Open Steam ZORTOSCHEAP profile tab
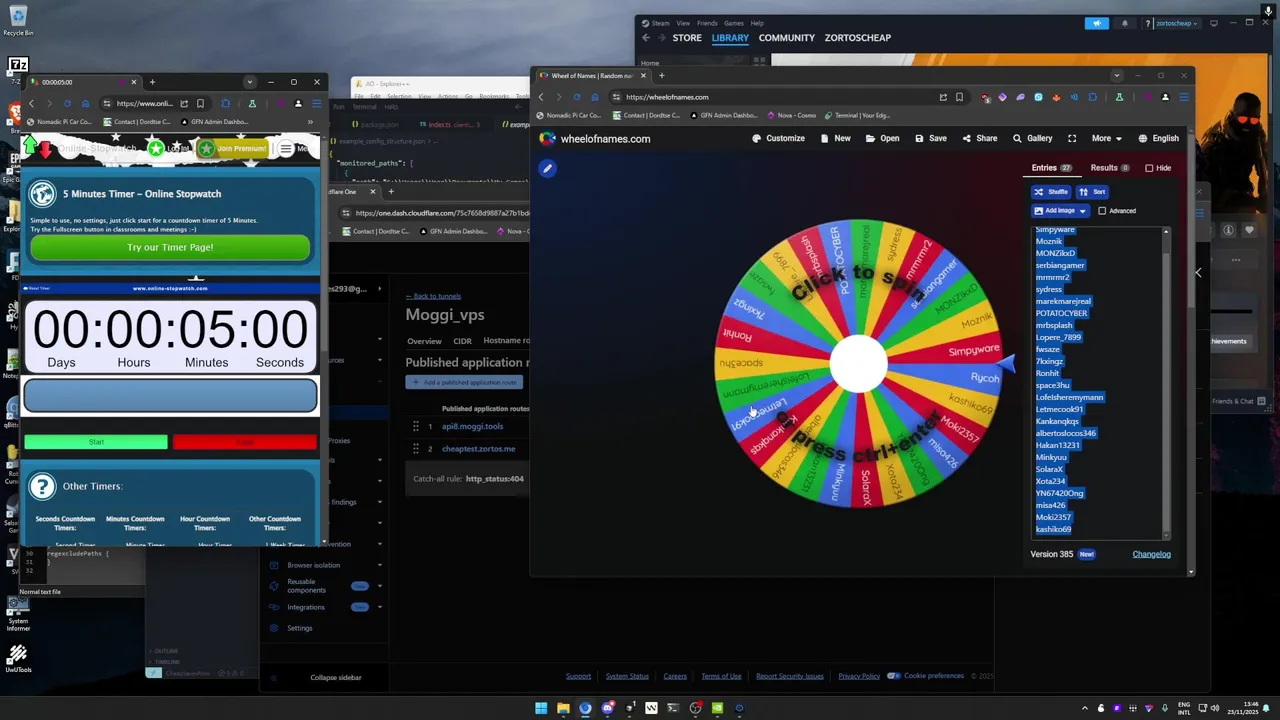Screen dimensions: 1280x720 pos(857,38)
